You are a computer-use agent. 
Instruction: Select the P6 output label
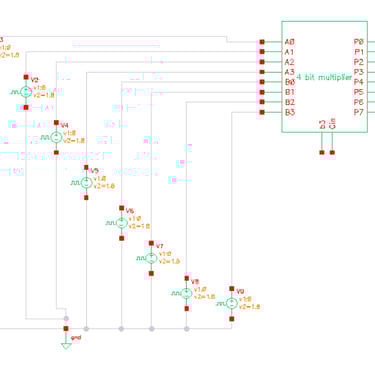coord(358,102)
